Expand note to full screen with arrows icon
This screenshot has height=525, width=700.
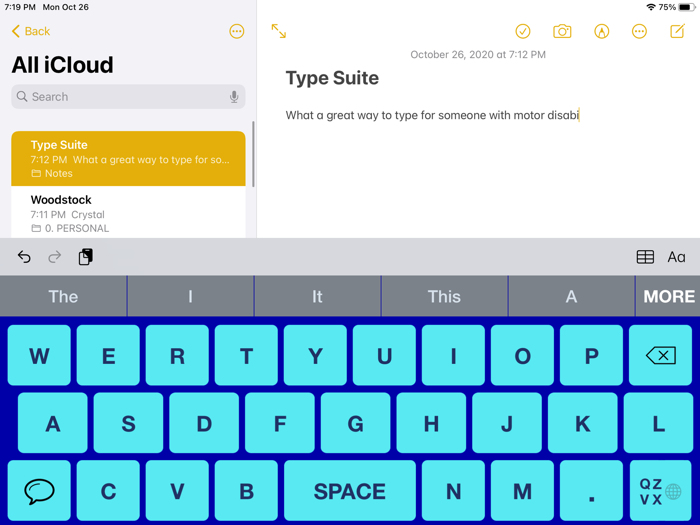coord(279,31)
